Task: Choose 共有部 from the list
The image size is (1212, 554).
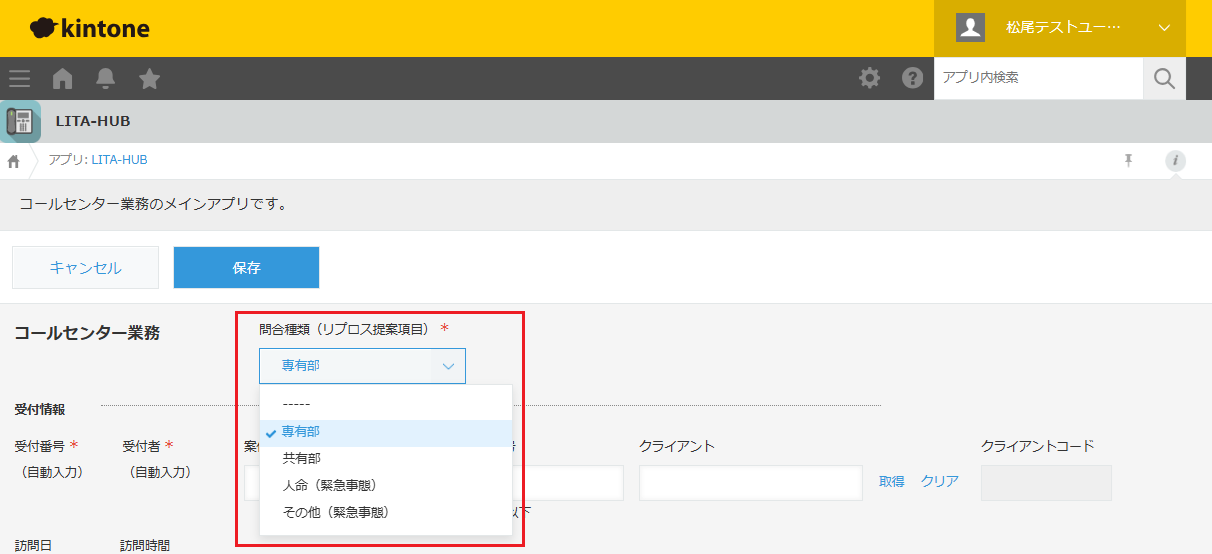Action: (x=301, y=459)
